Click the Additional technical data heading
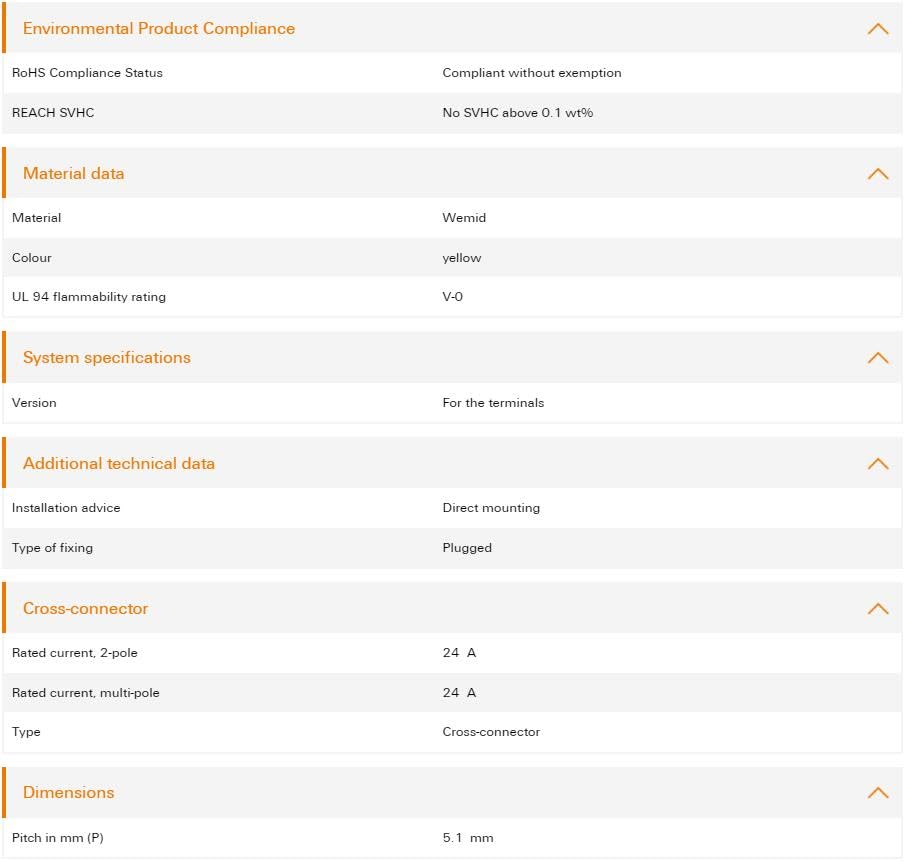Image resolution: width=907 pixels, height=862 pixels. tap(119, 463)
